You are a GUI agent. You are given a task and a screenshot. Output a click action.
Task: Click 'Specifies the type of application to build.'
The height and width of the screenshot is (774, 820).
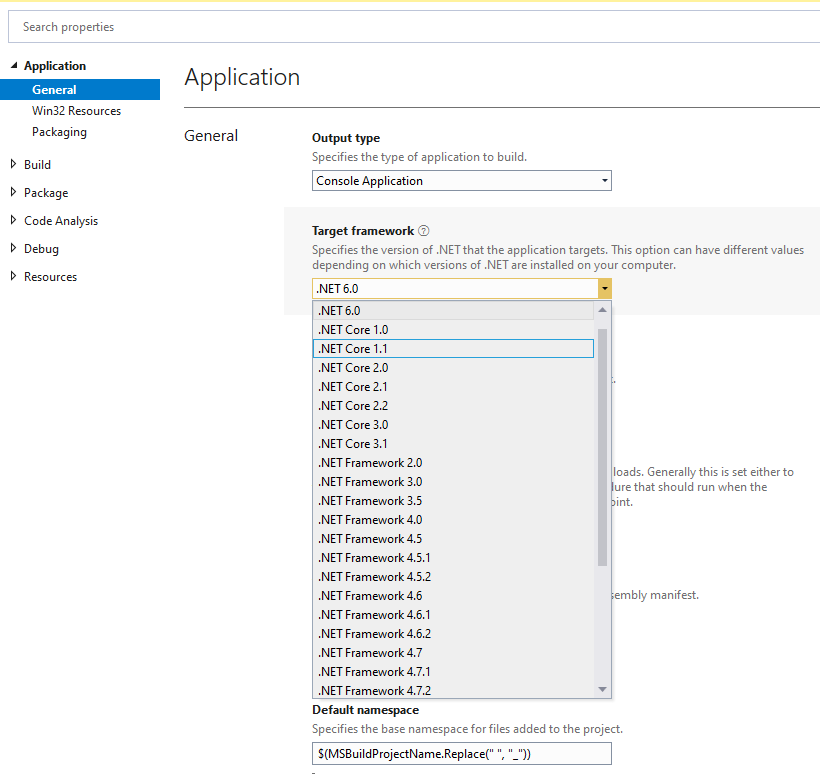coord(419,157)
